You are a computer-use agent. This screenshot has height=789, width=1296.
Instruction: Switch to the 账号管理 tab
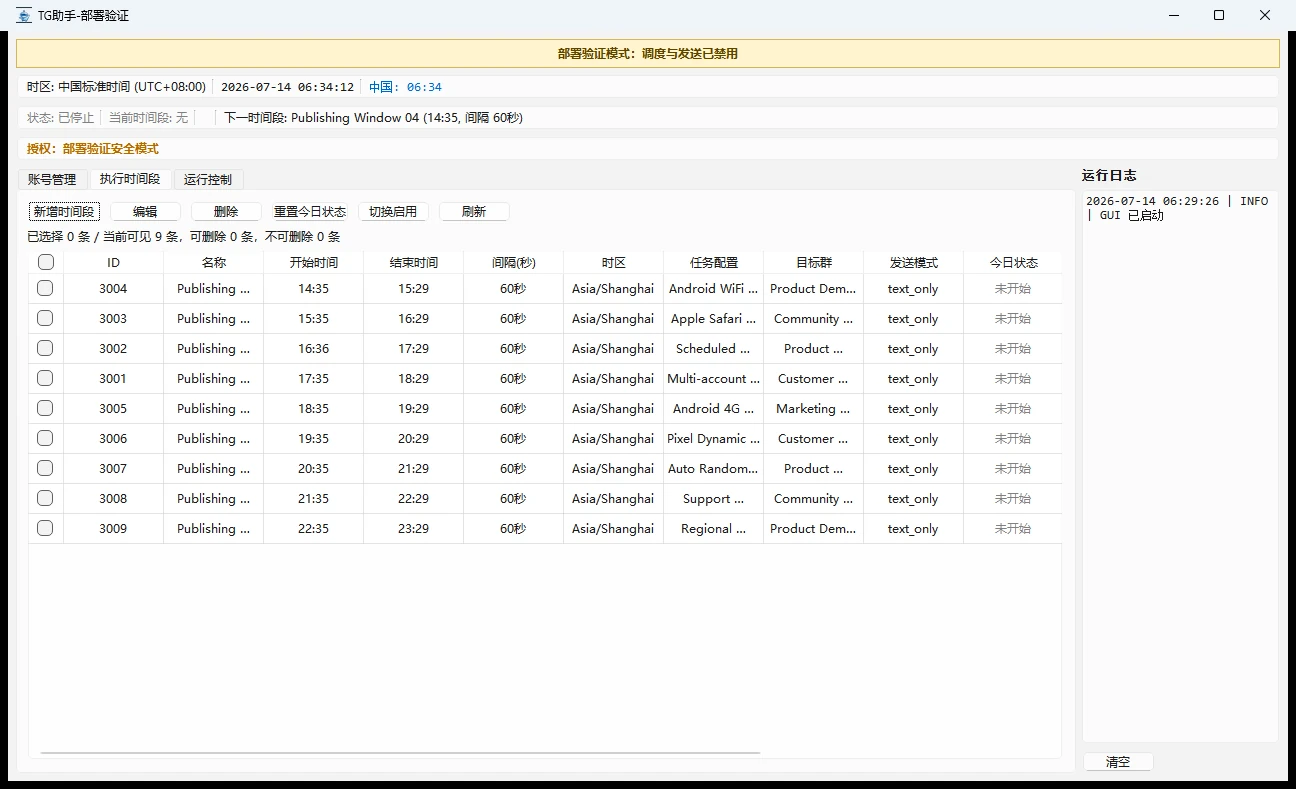click(52, 180)
